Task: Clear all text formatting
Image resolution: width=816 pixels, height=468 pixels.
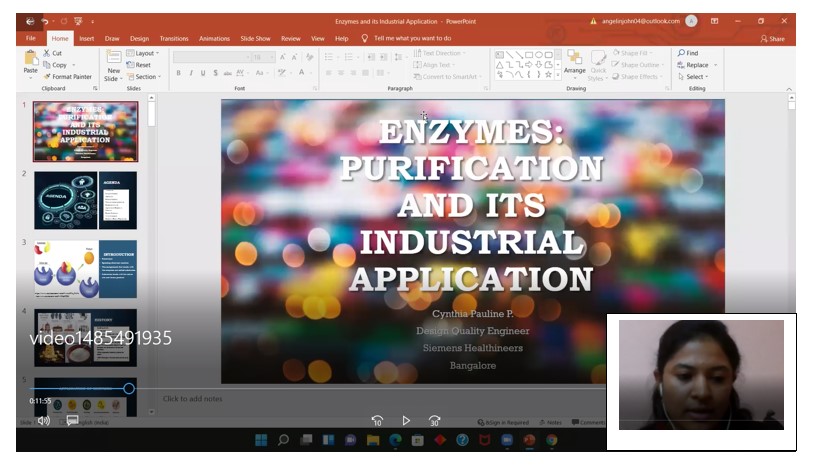Action: pos(310,57)
